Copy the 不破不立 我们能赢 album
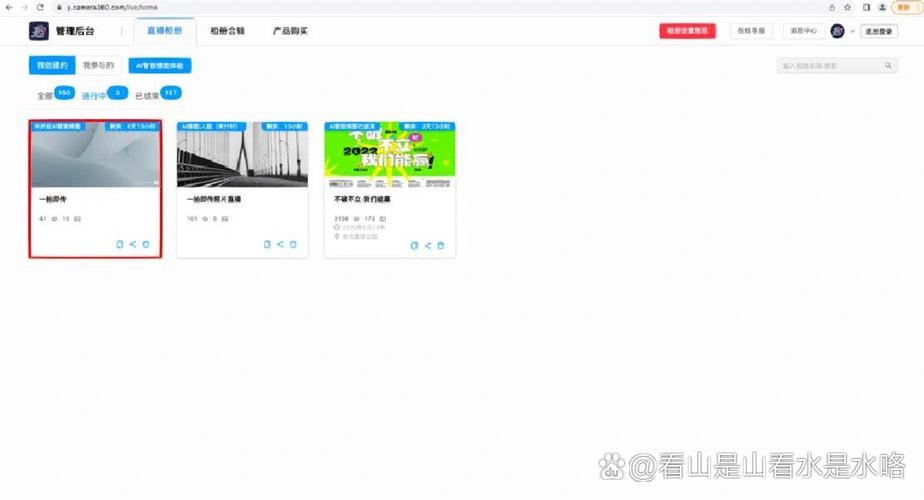 (414, 245)
